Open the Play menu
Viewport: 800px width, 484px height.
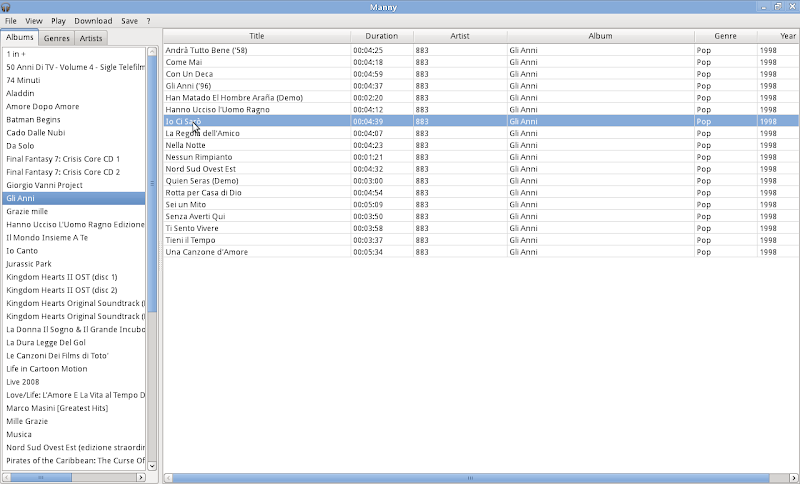coord(58,21)
